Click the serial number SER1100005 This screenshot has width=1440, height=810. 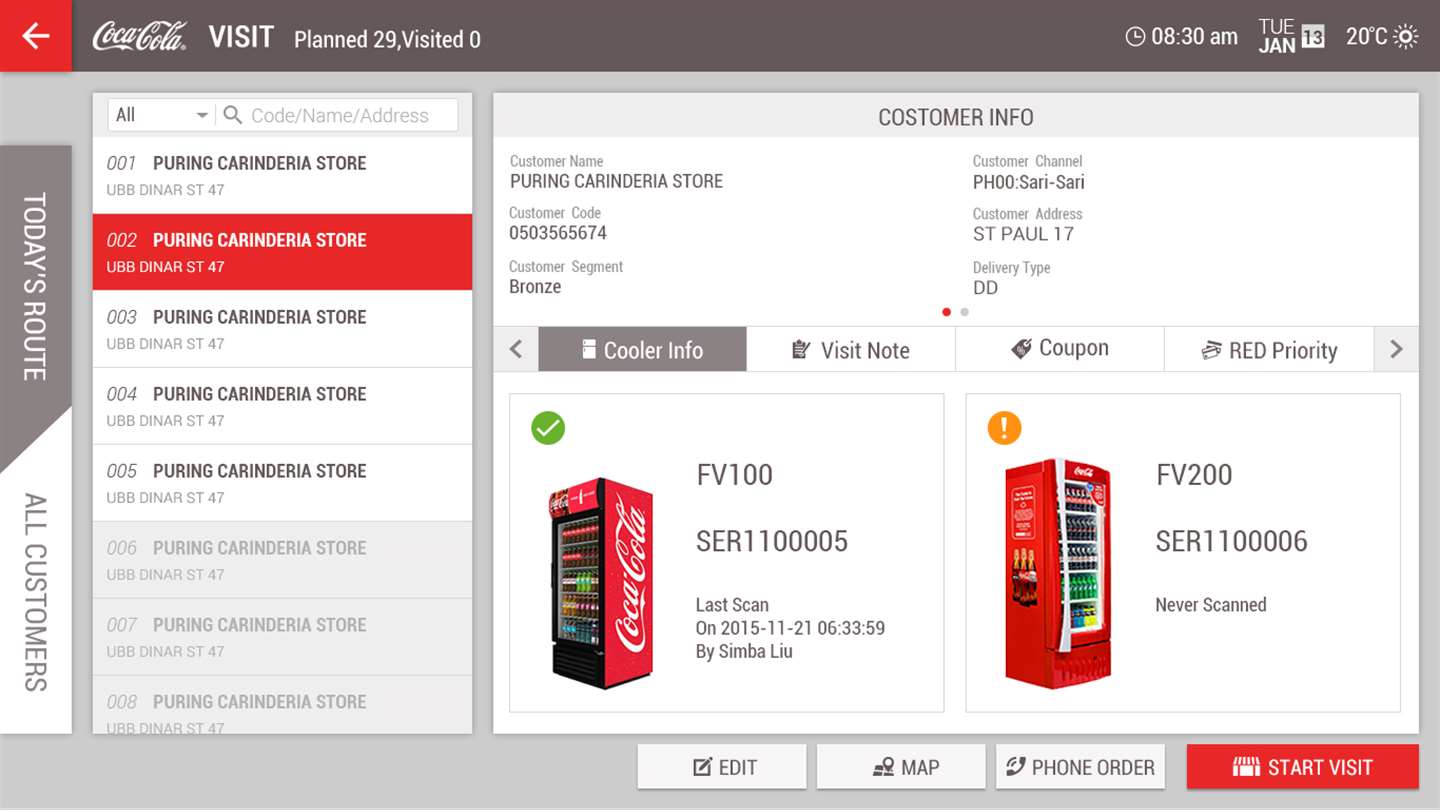pyautogui.click(x=772, y=541)
